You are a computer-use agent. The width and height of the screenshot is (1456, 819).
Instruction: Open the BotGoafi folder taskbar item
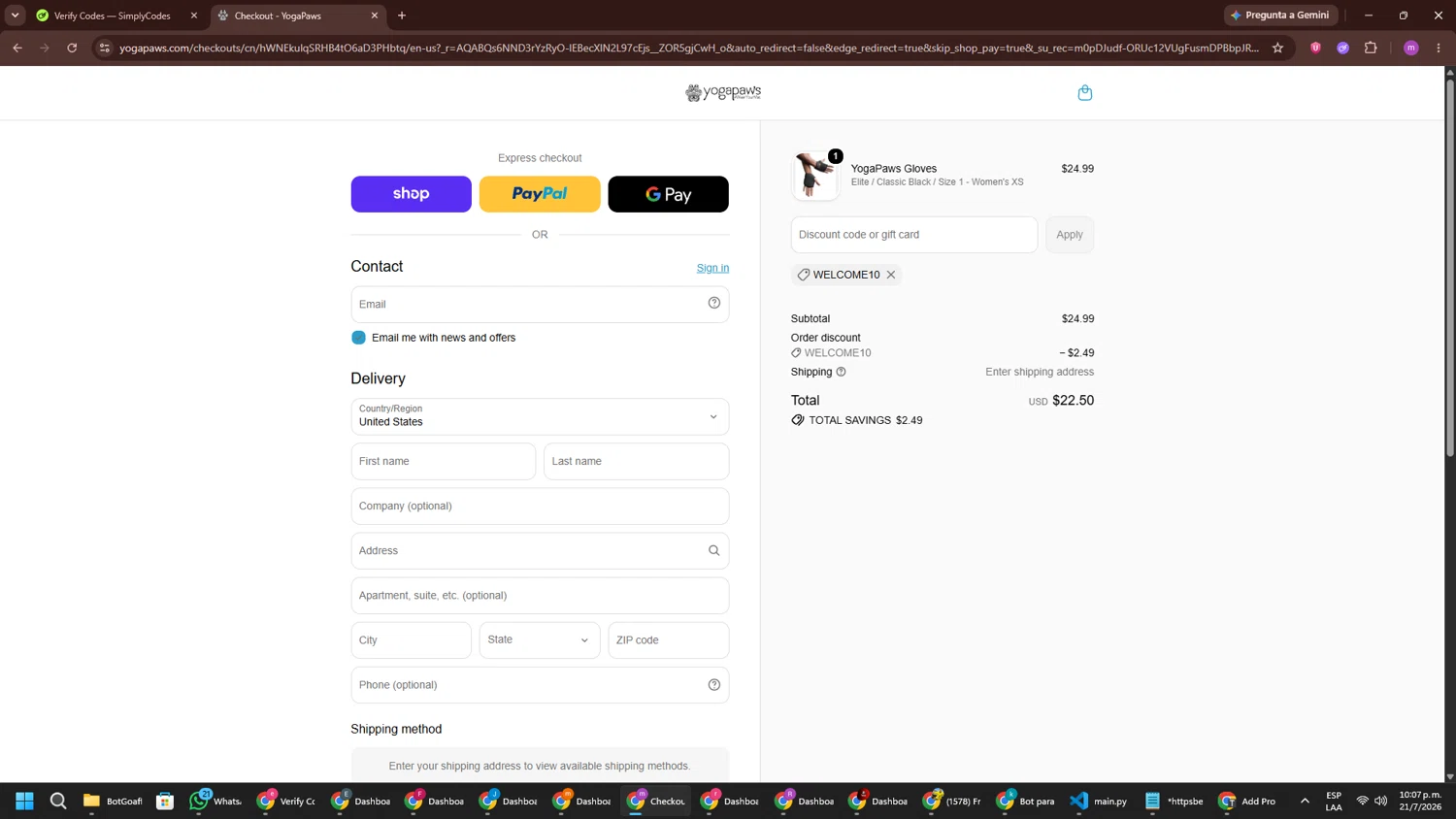(113, 801)
